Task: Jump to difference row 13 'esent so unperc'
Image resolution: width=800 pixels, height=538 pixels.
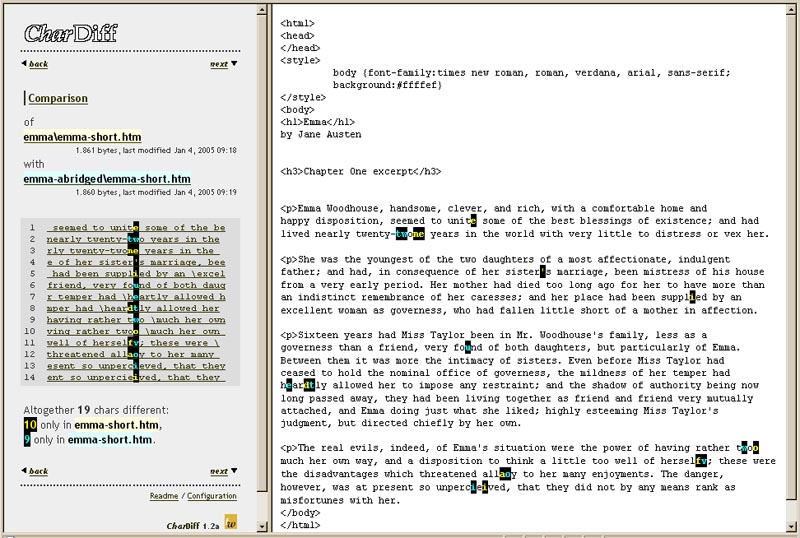Action: (x=136, y=366)
